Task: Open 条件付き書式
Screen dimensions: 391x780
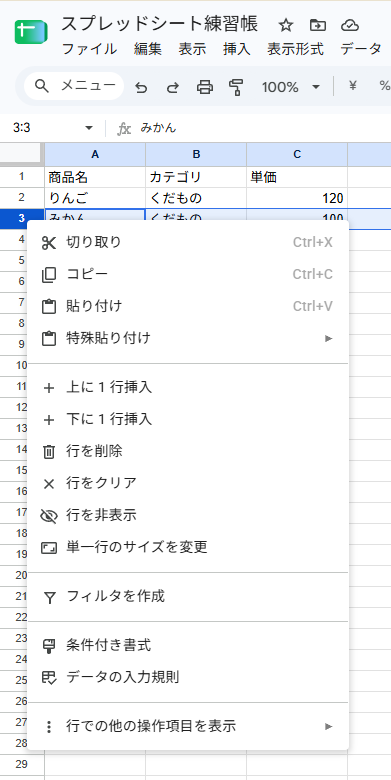Action: pos(188,646)
